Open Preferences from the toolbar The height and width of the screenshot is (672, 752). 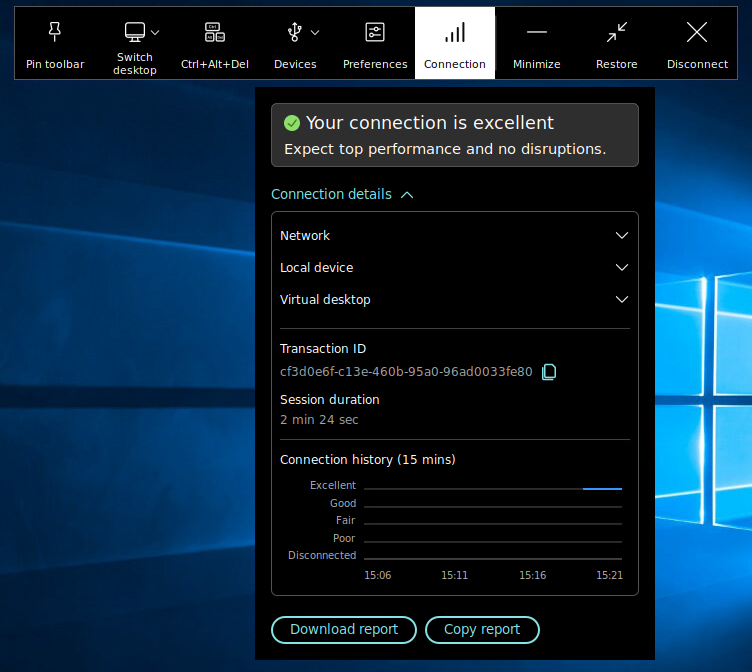pyautogui.click(x=375, y=33)
